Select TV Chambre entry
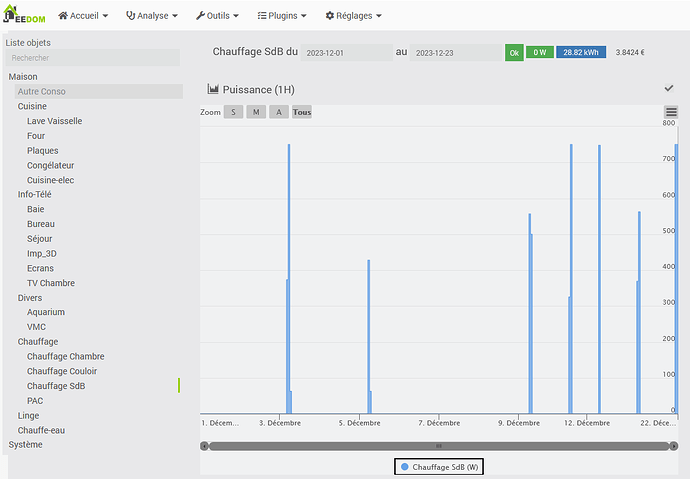Image resolution: width=690 pixels, height=479 pixels. [x=51, y=283]
